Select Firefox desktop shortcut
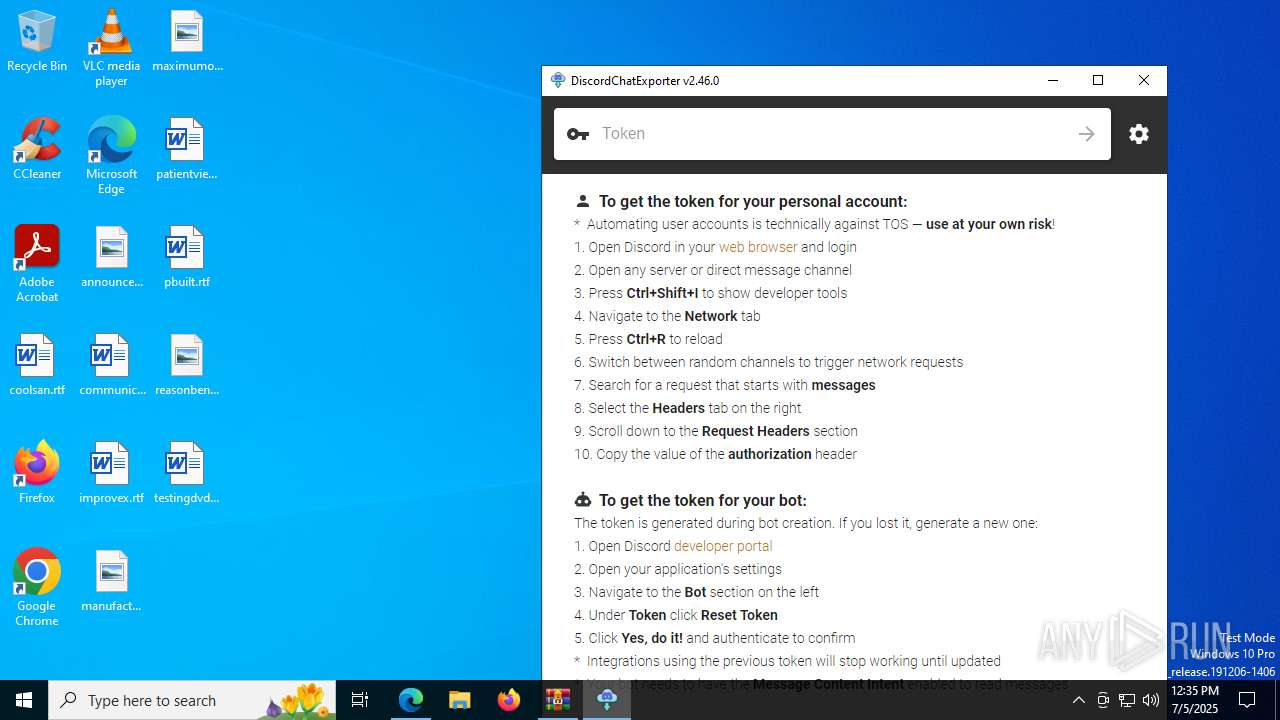 [37, 472]
